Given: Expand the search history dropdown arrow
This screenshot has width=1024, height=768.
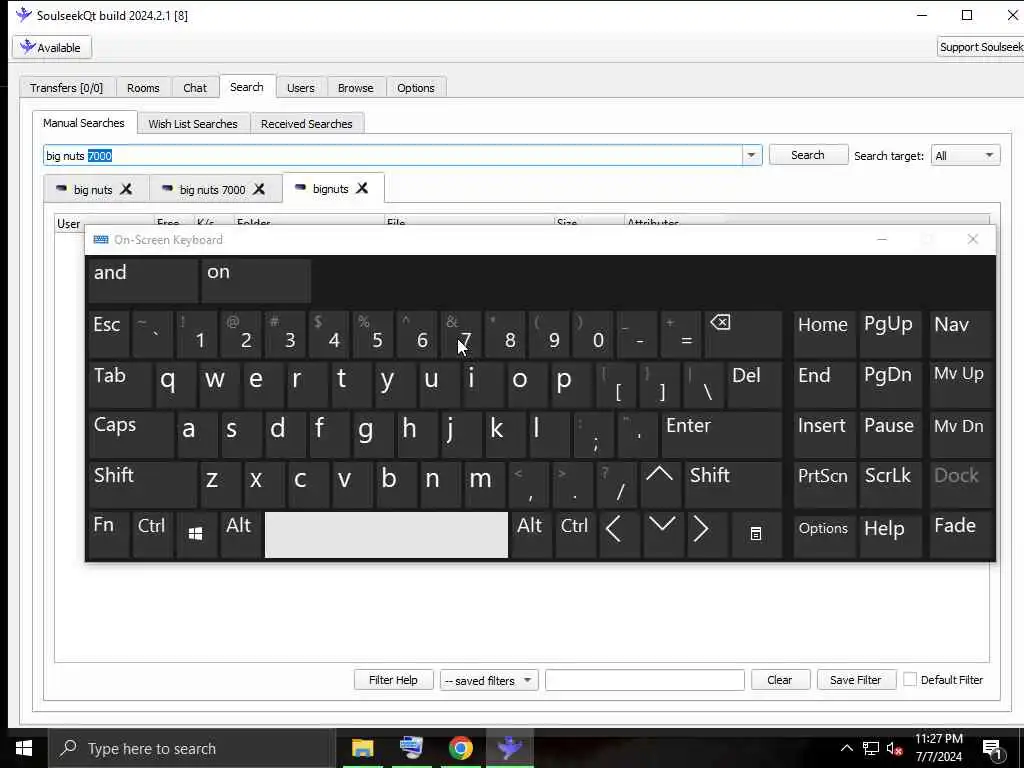Looking at the screenshot, I should pyautogui.click(x=751, y=155).
